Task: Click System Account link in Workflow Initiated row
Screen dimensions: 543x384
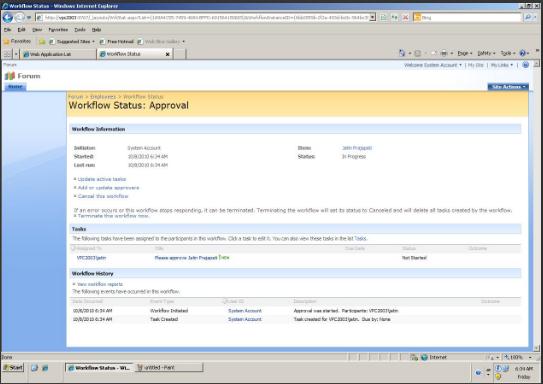Action: tap(245, 311)
